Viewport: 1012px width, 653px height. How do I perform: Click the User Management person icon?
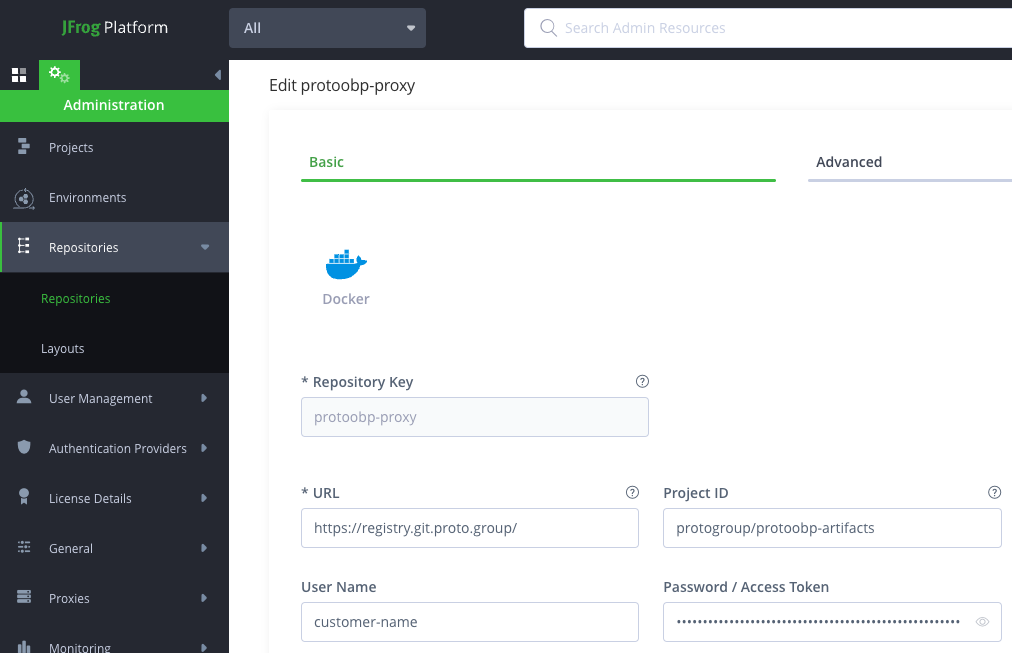(x=24, y=397)
